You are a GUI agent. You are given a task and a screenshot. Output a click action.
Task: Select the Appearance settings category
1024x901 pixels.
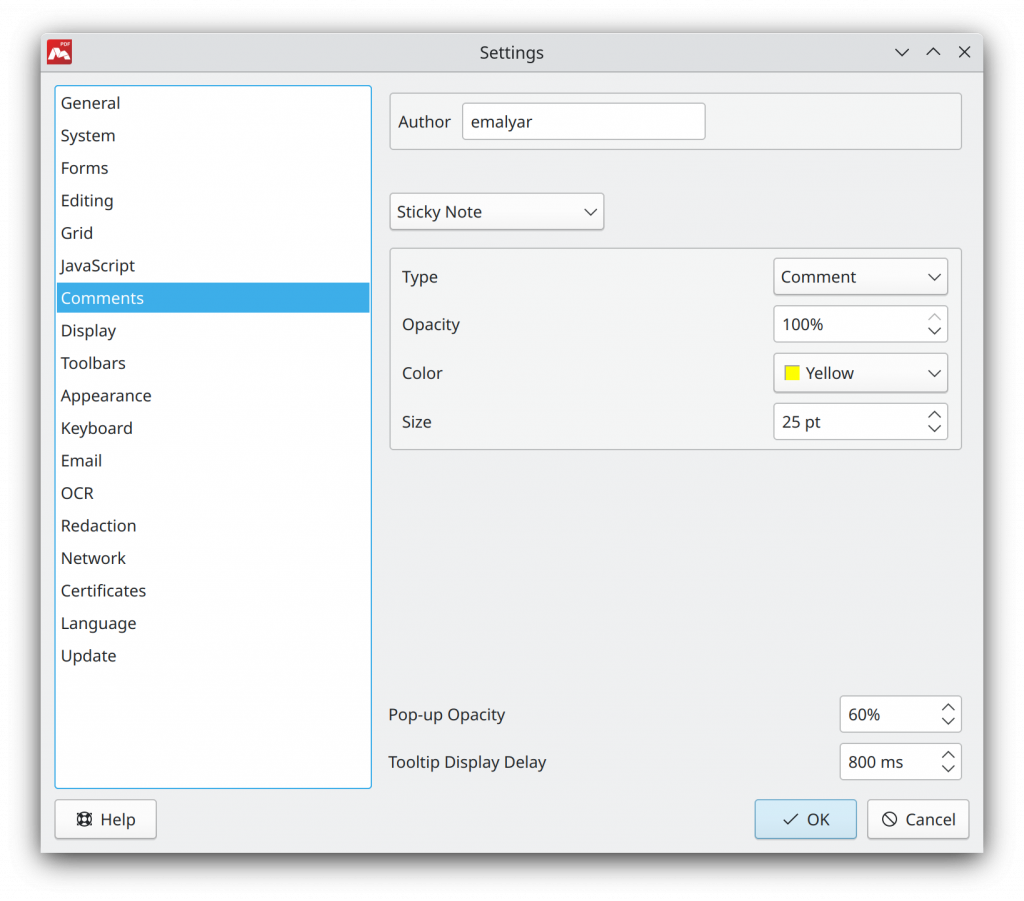click(106, 395)
